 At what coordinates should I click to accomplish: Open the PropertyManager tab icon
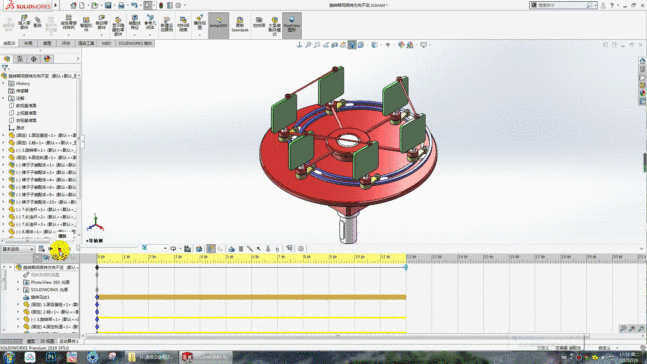click(20, 59)
